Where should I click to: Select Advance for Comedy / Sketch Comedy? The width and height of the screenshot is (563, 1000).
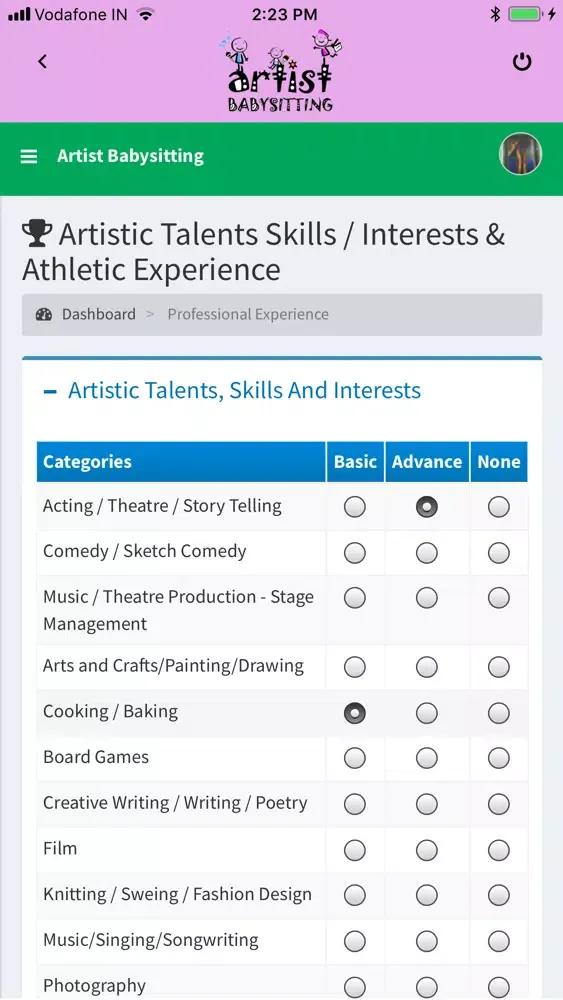427,553
